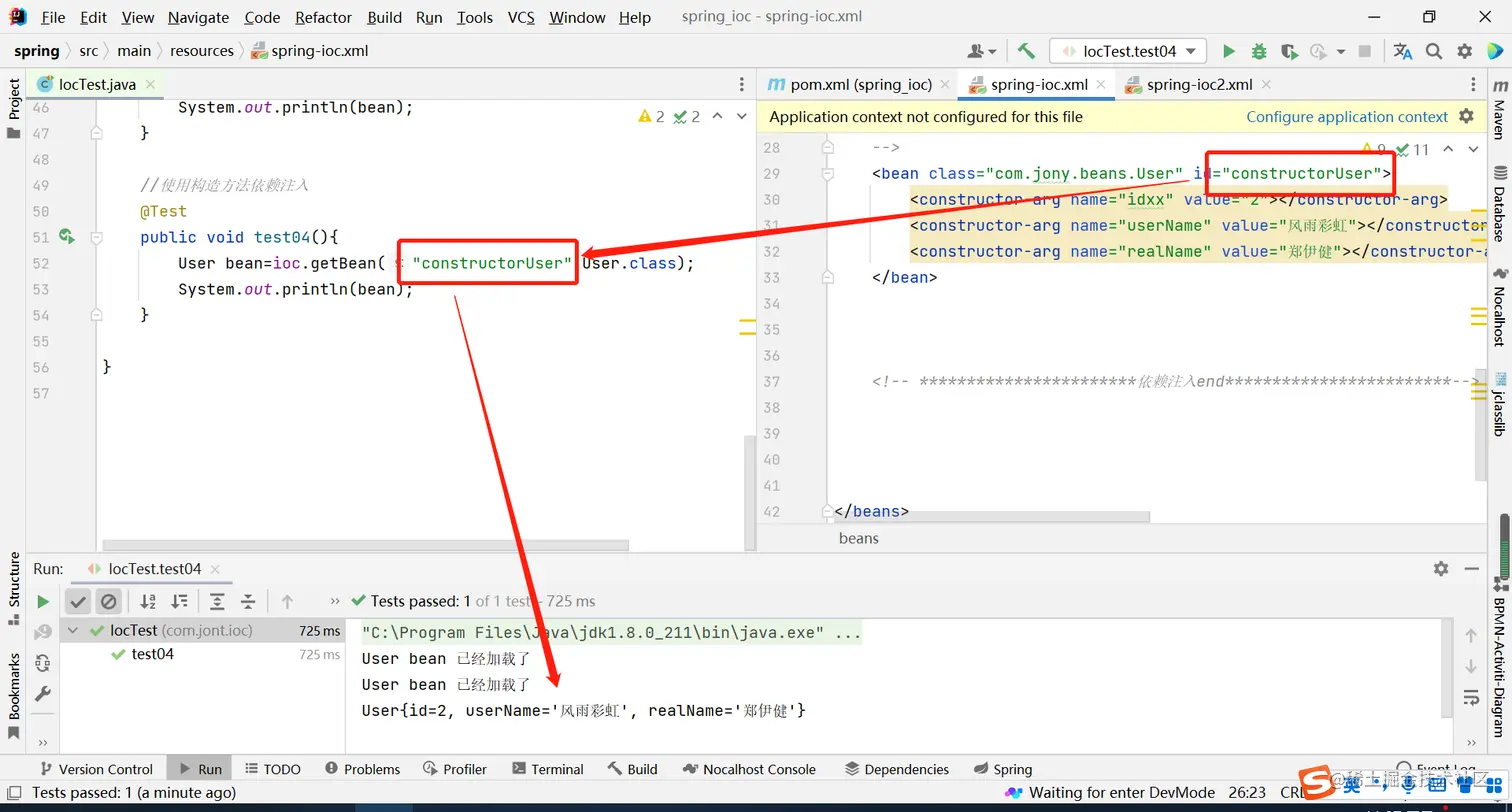Image resolution: width=1512 pixels, height=812 pixels.
Task: Run locTest.test04 with the green play button
Action: [1229, 51]
